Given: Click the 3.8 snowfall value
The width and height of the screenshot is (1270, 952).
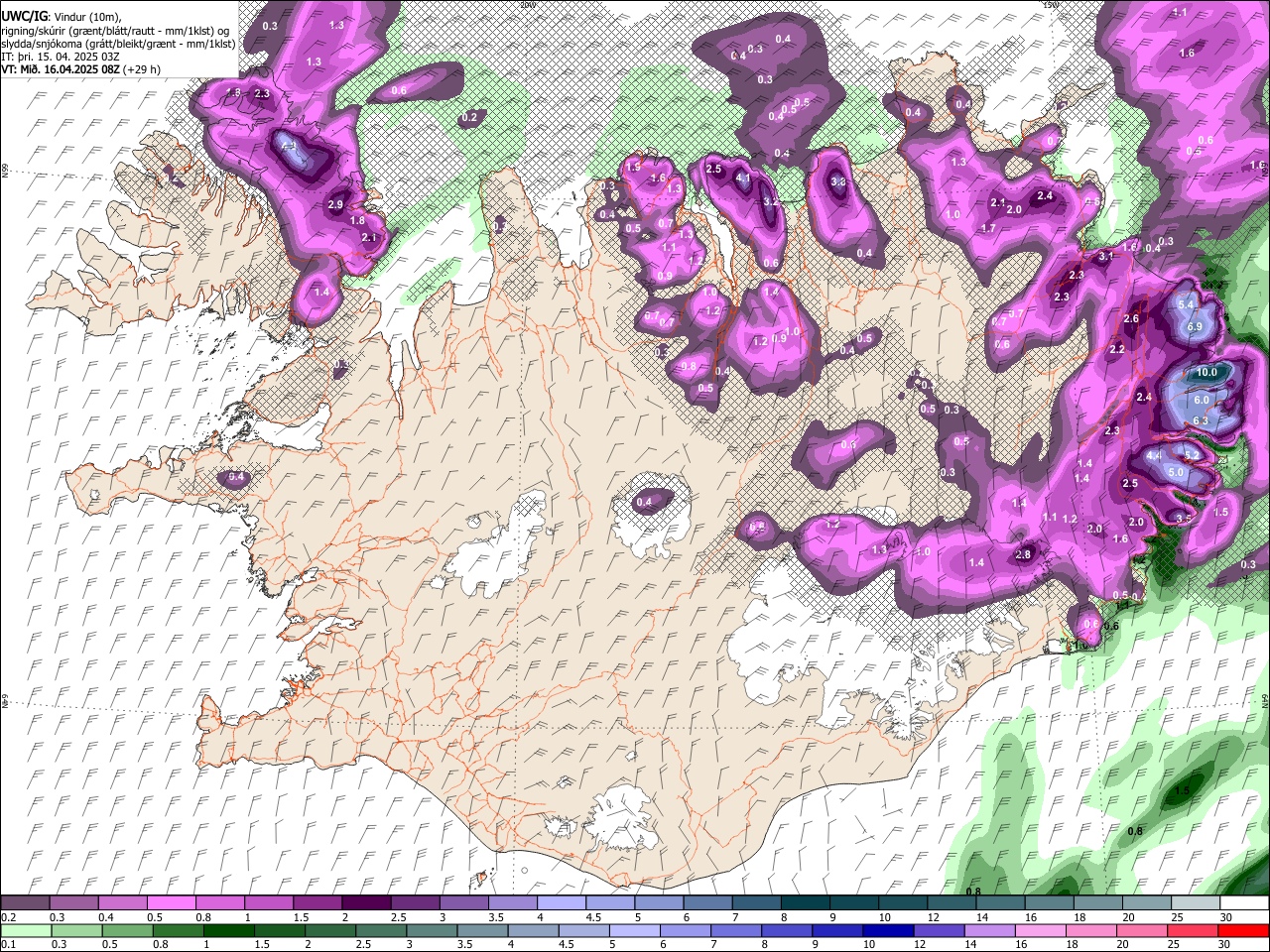Looking at the screenshot, I should [x=837, y=182].
